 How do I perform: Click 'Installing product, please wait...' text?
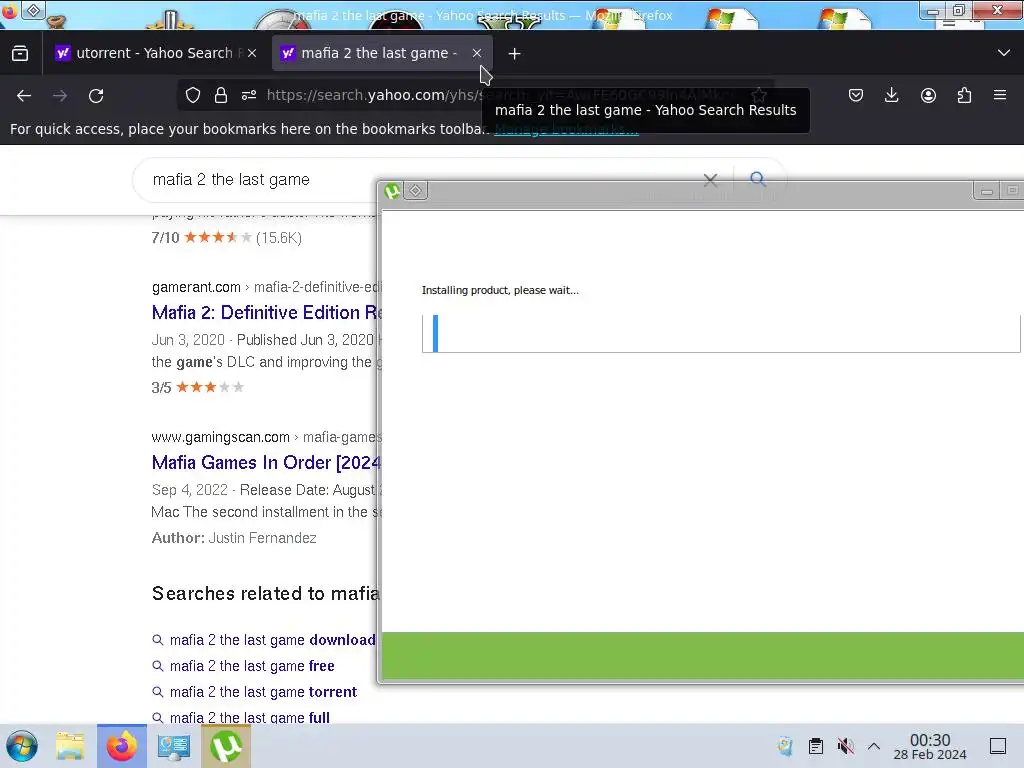[500, 291]
